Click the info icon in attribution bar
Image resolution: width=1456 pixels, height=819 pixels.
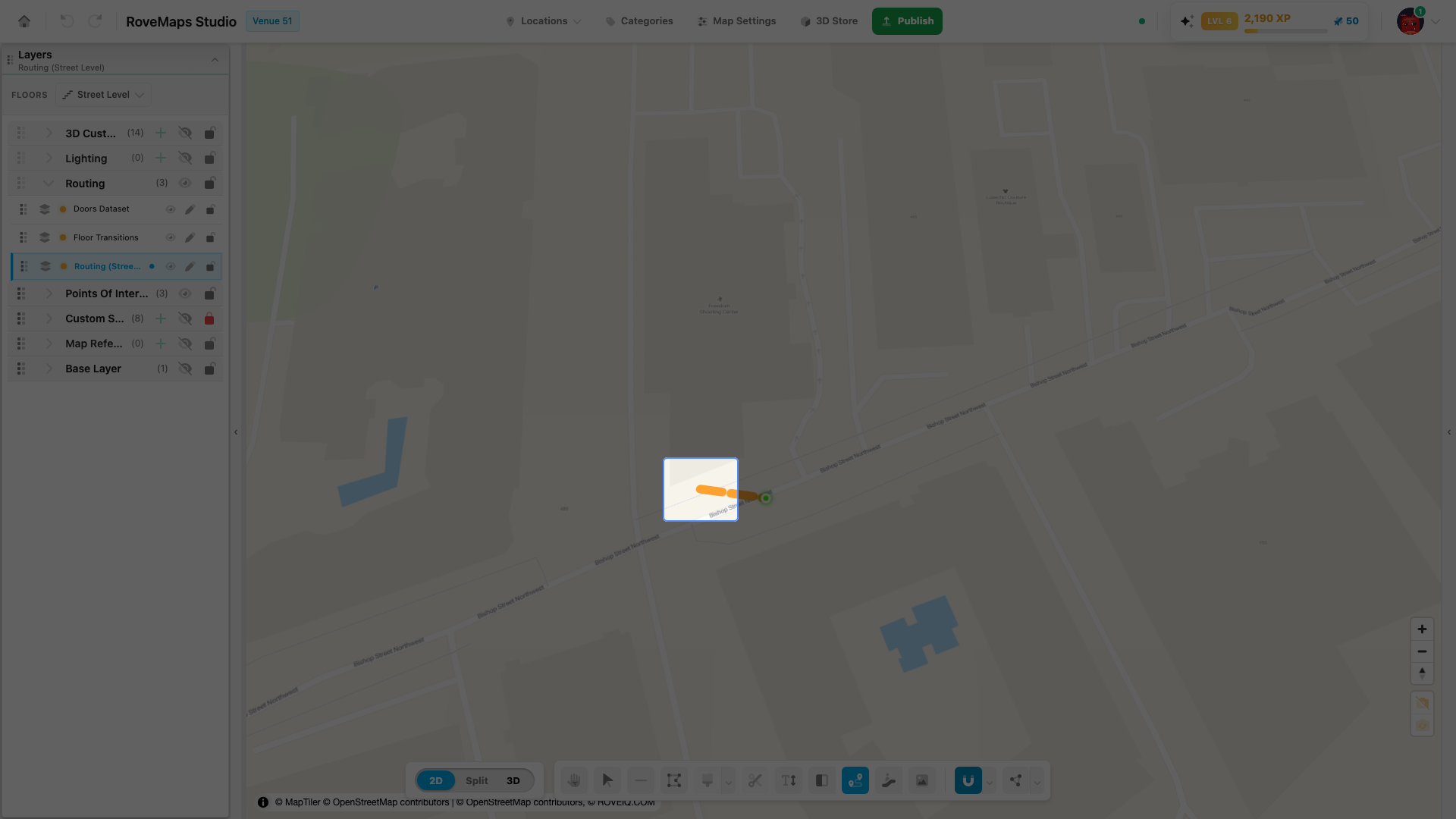pos(263,802)
